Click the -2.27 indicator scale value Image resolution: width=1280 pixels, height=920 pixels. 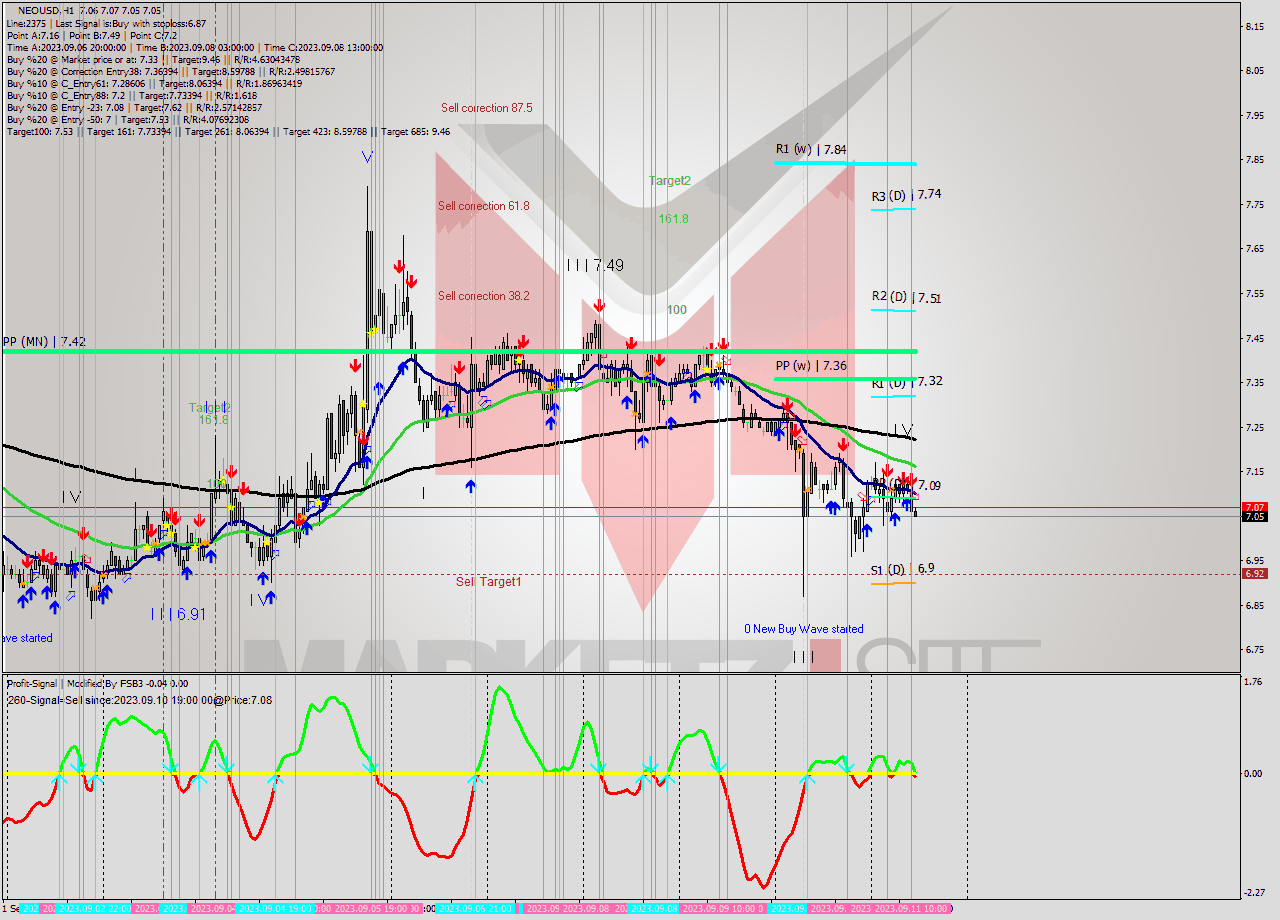coord(1256,892)
